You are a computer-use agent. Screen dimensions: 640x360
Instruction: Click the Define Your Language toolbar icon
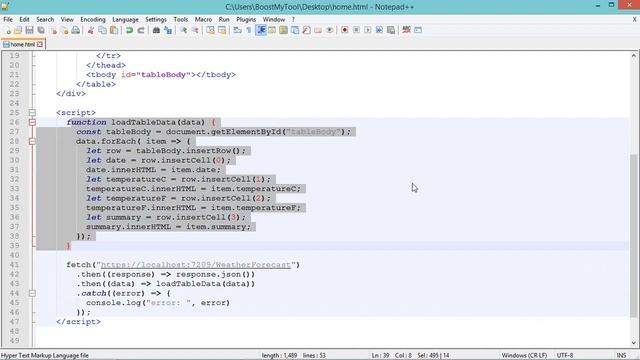(x=272, y=30)
